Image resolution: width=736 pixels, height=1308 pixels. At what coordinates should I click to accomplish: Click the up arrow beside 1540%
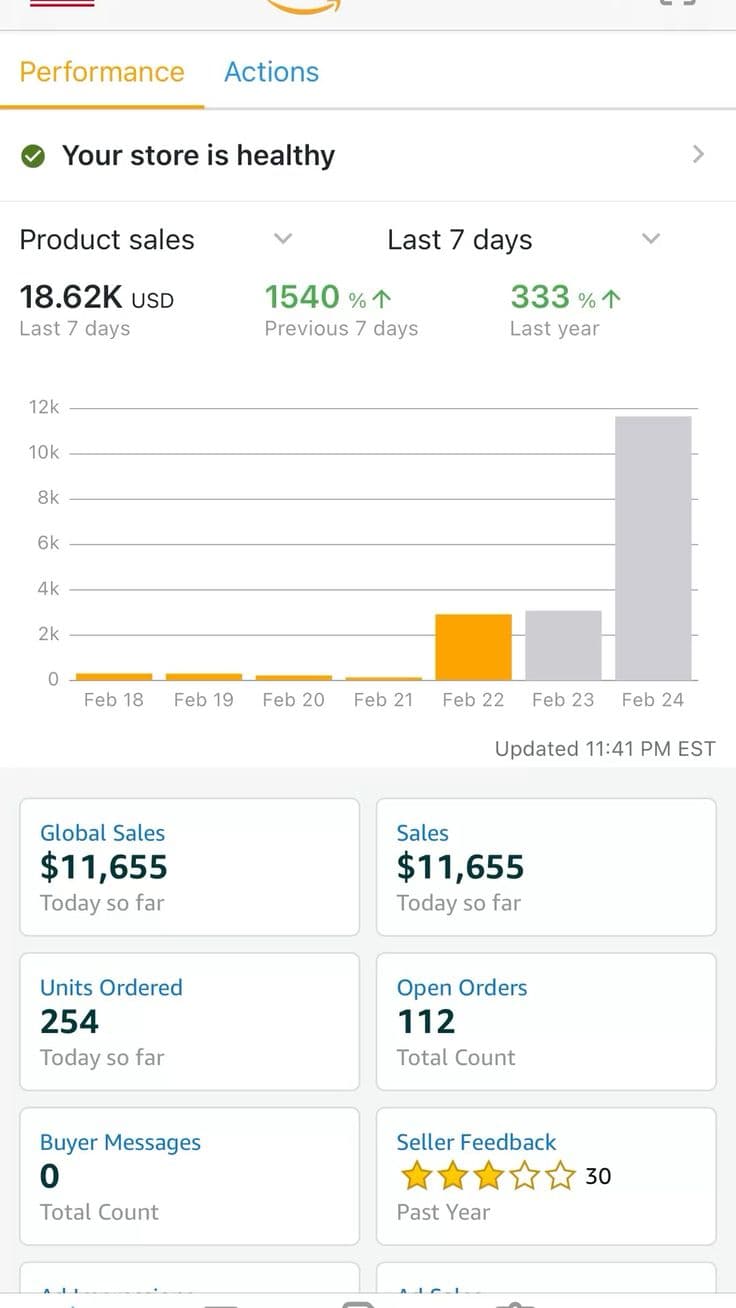pos(381,298)
